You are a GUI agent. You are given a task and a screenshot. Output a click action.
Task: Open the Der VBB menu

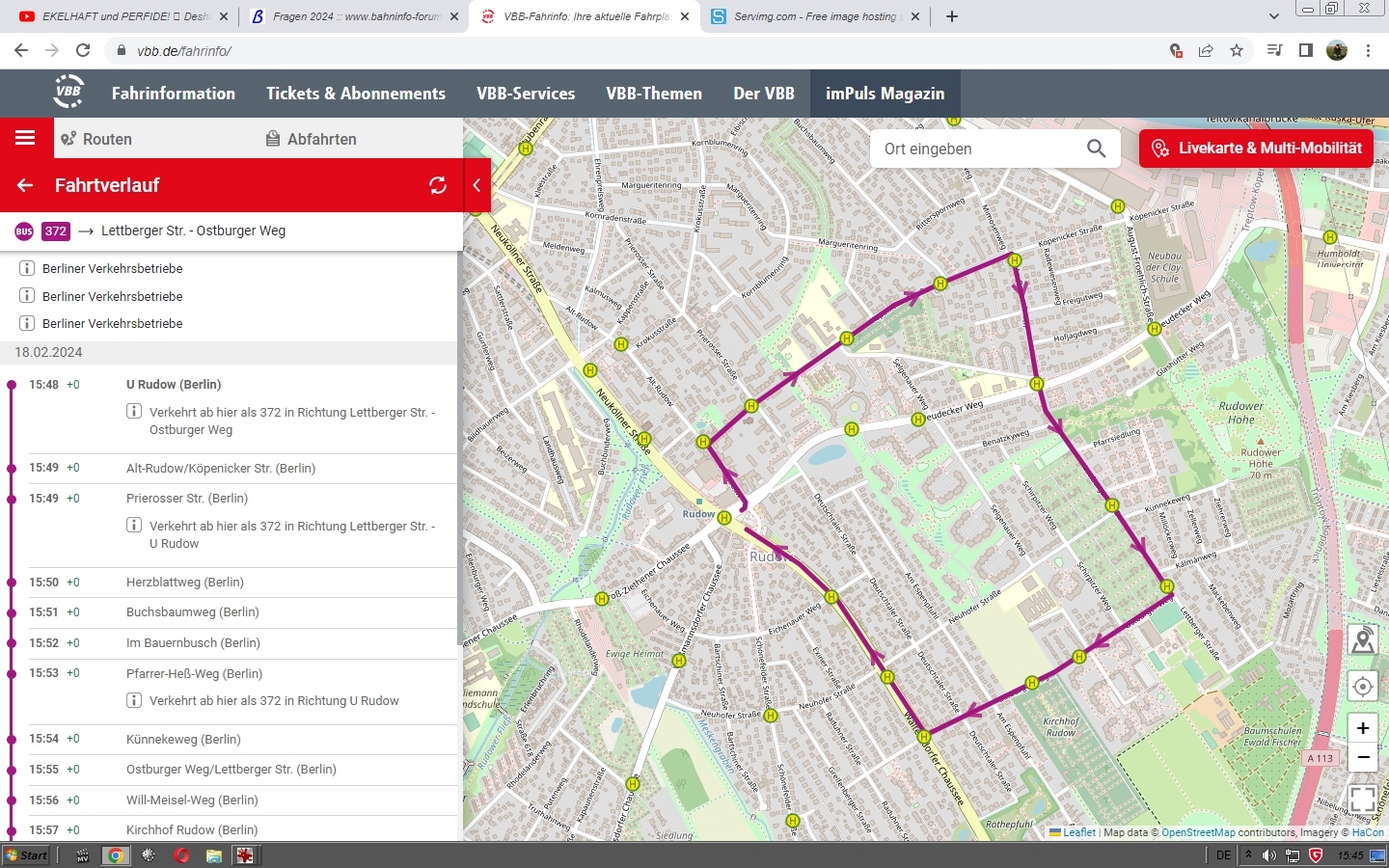[x=764, y=94]
